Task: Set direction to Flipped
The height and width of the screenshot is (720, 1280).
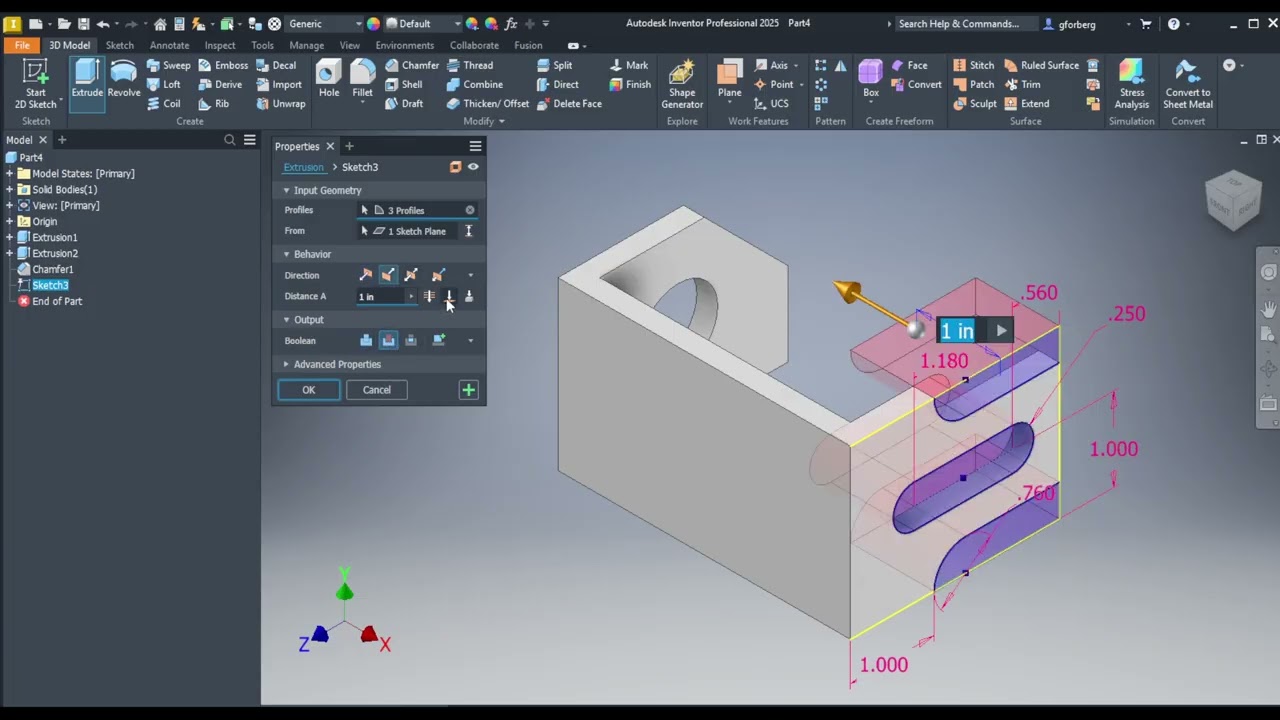Action: tap(388, 275)
